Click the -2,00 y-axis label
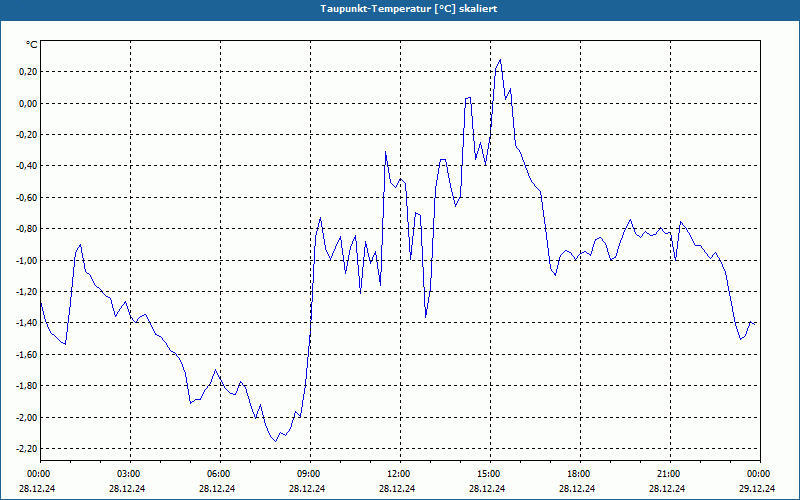The image size is (800, 500). pos(27,417)
